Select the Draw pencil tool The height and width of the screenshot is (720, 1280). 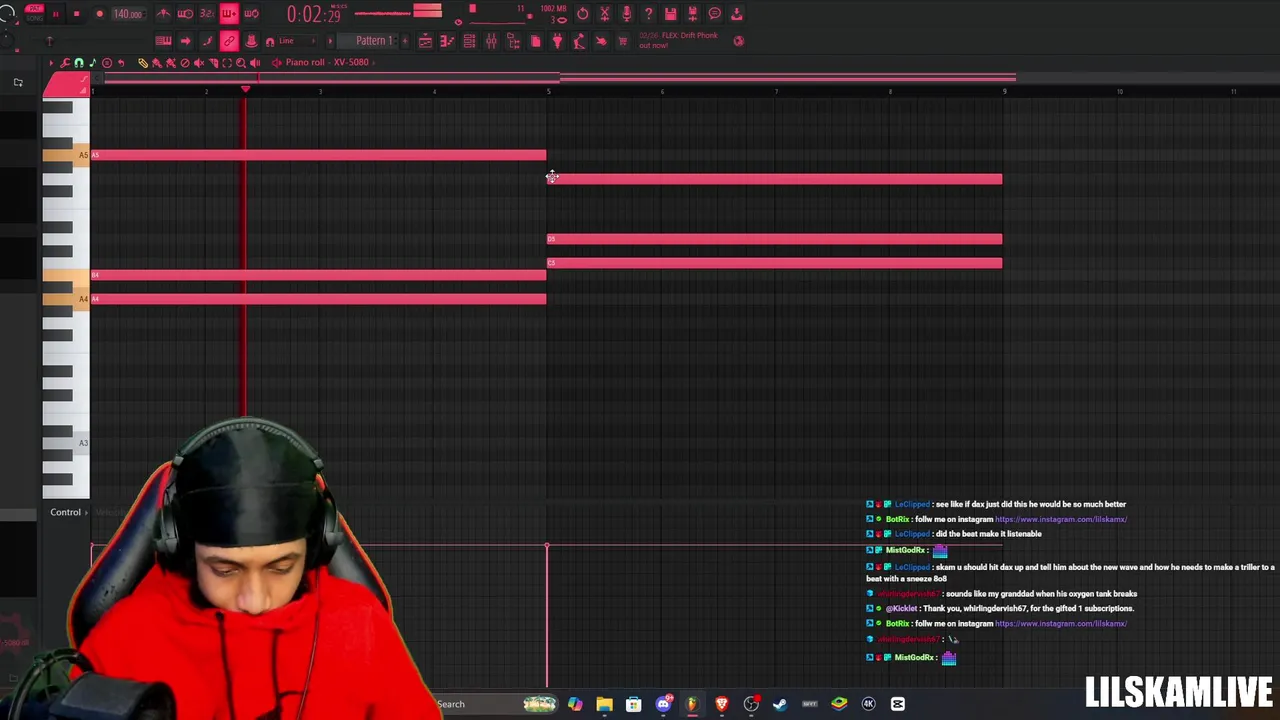coord(143,62)
